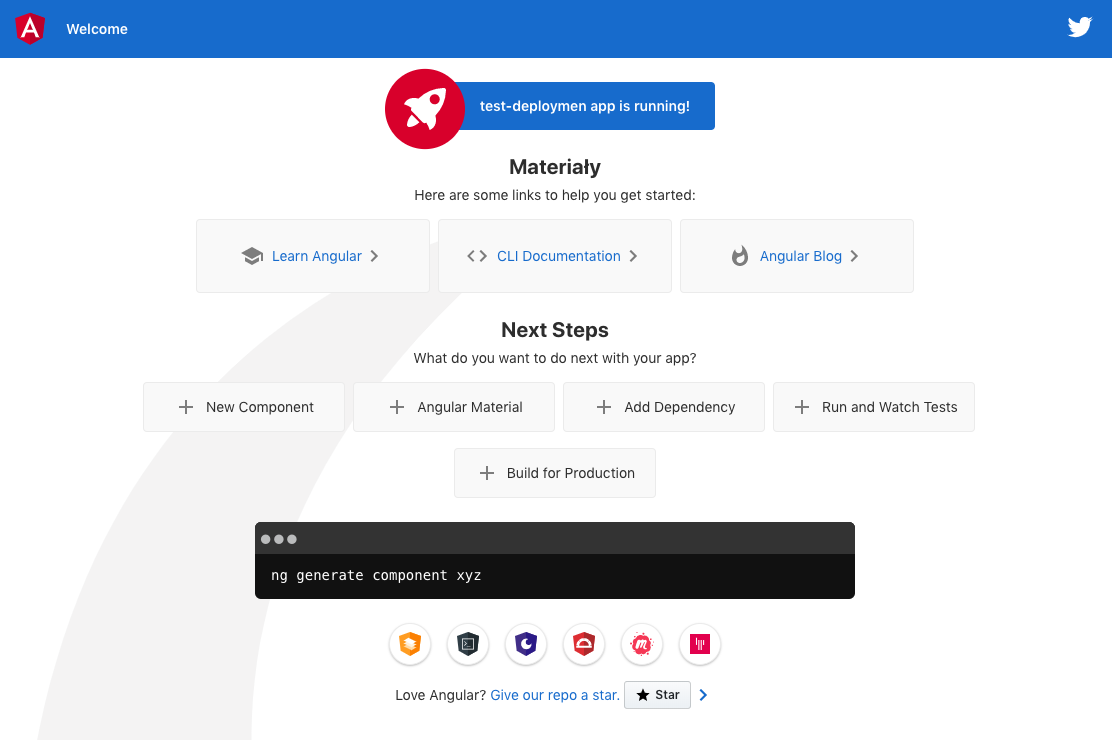Click the Welcome title in the toolbar
The width and height of the screenshot is (1112, 740).
coord(97,29)
